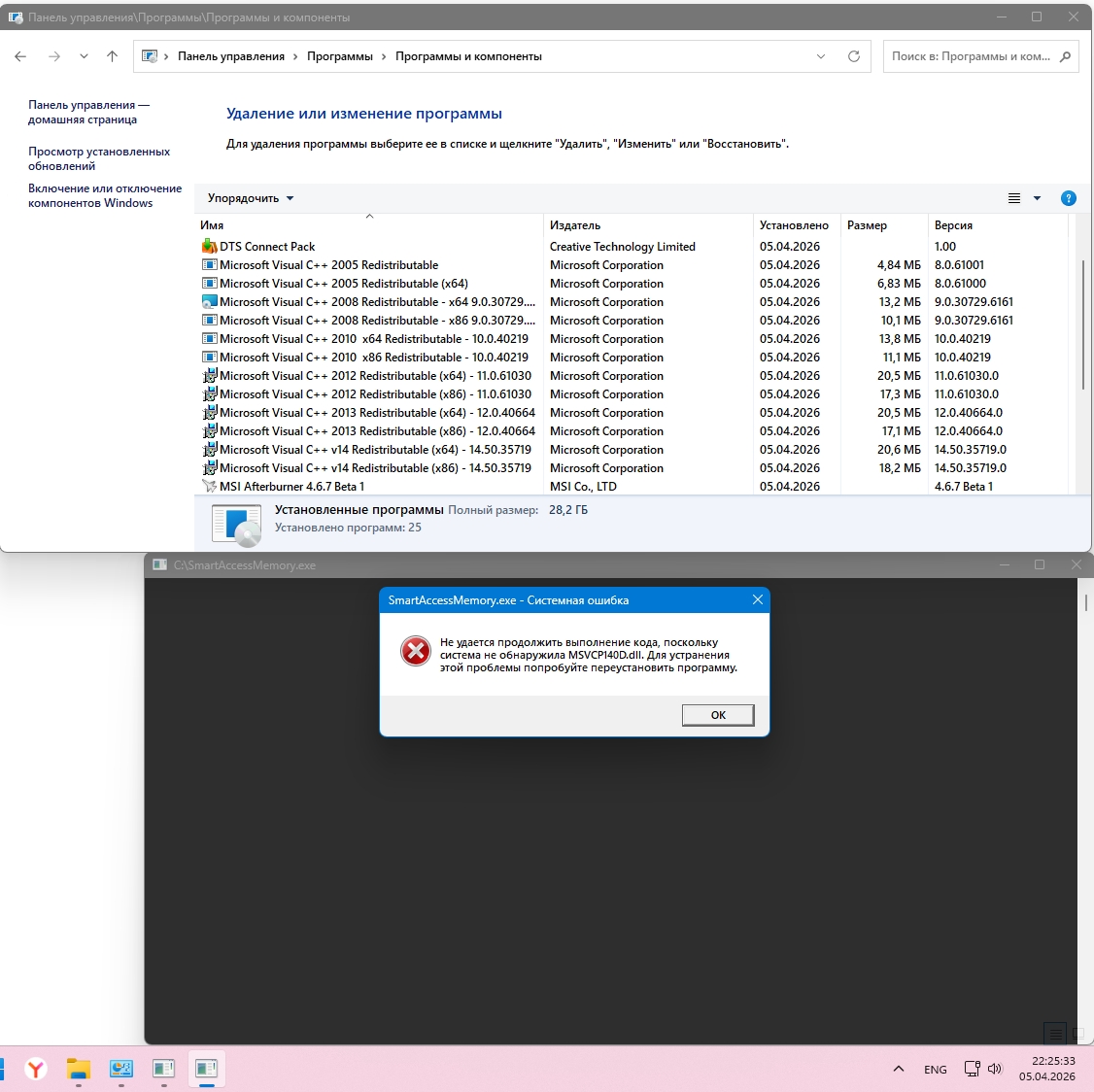The width and height of the screenshot is (1094, 1092).
Task: Select Visual C++ 2010 x64 Redistributable icon
Action: pos(209,339)
